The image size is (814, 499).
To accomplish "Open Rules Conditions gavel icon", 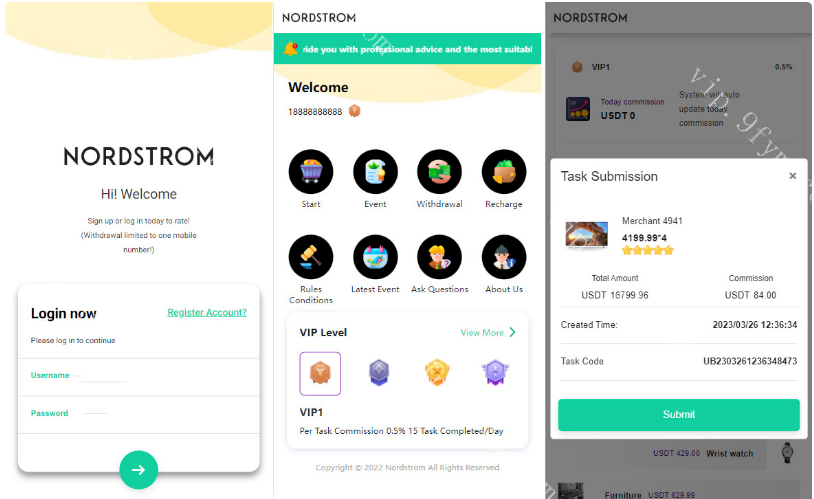I will coord(311,257).
